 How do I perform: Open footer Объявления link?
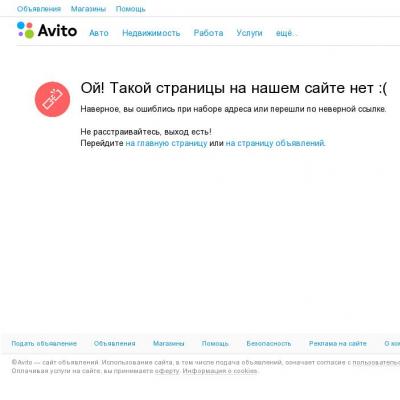coord(114,343)
